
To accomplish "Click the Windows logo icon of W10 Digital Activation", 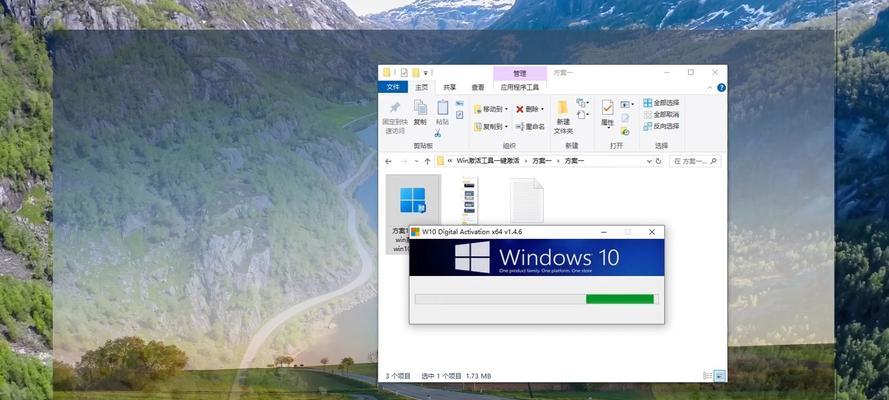I will click(415, 232).
